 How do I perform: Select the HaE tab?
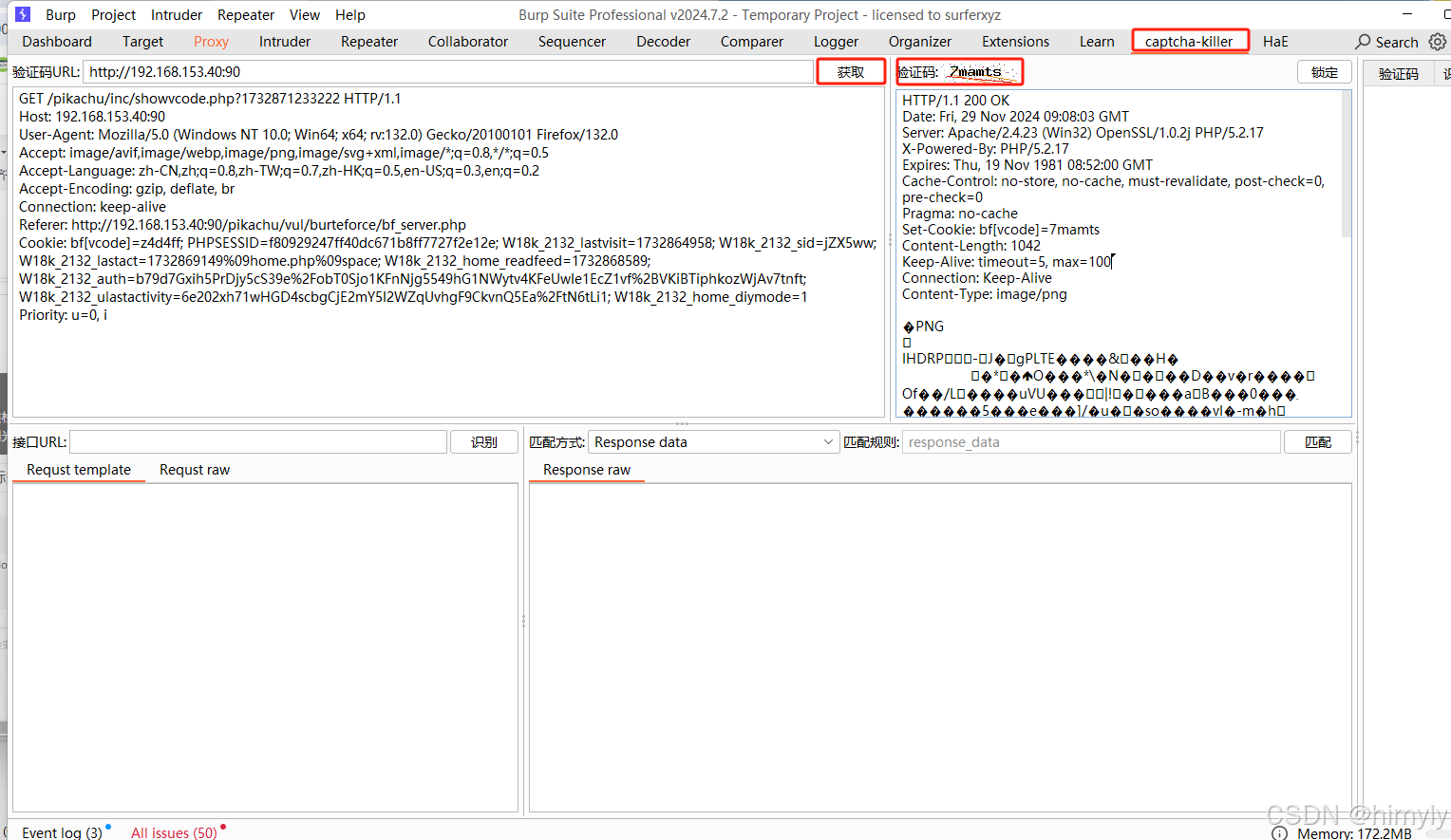click(x=1275, y=42)
